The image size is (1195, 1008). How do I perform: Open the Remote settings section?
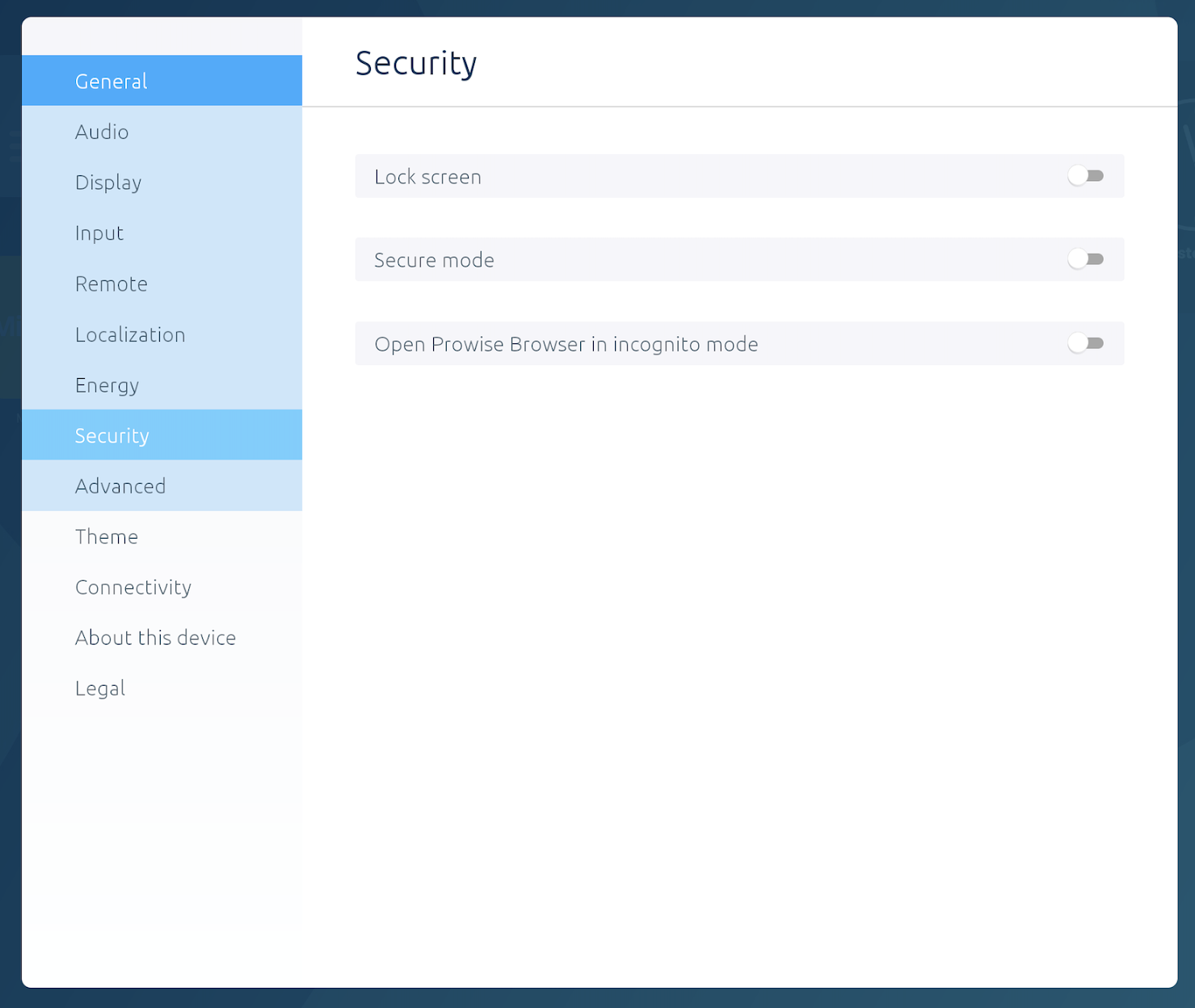coord(112,284)
